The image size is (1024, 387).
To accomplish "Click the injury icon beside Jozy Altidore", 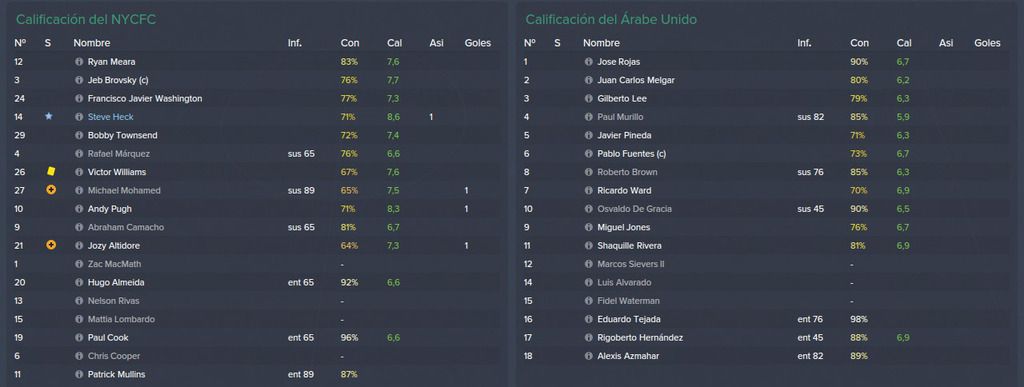I will pyautogui.click(x=51, y=245).
